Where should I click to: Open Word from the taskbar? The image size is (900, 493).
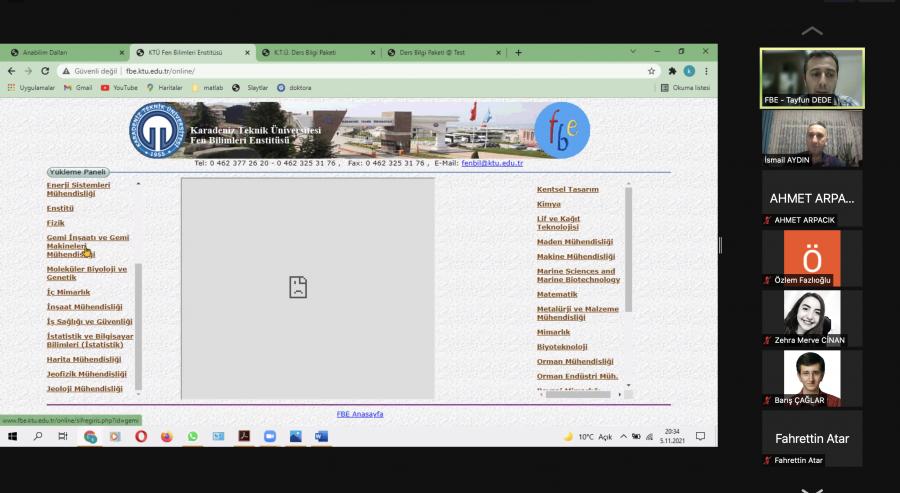point(321,437)
